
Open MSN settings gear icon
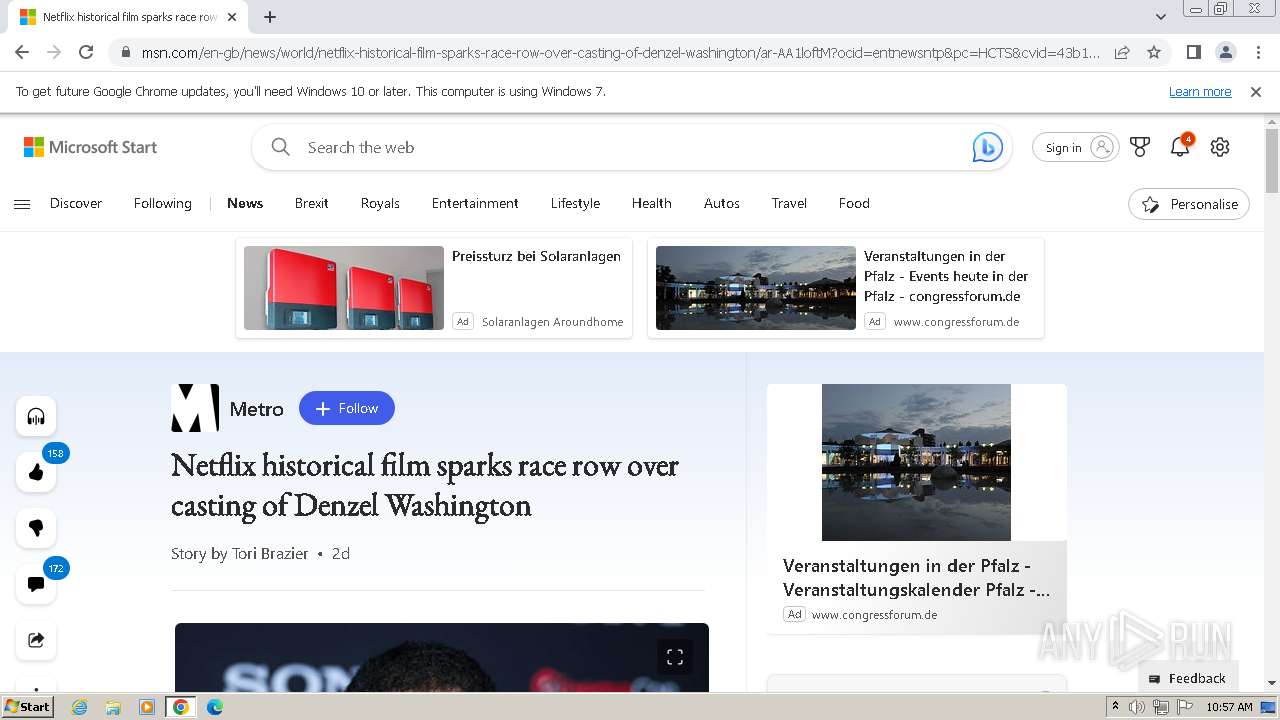tap(1220, 147)
